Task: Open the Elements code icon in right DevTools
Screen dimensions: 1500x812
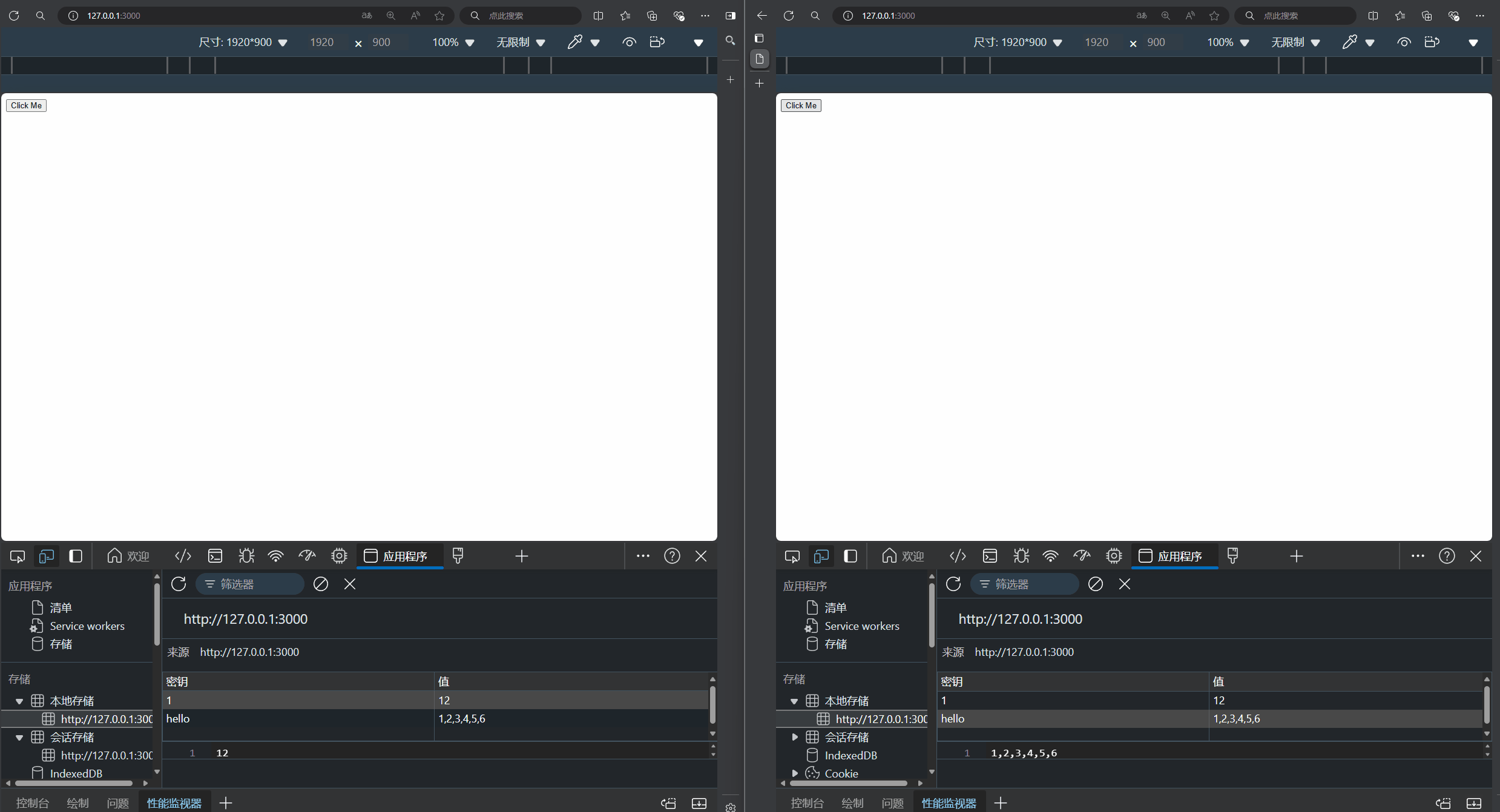Action: pos(958,556)
